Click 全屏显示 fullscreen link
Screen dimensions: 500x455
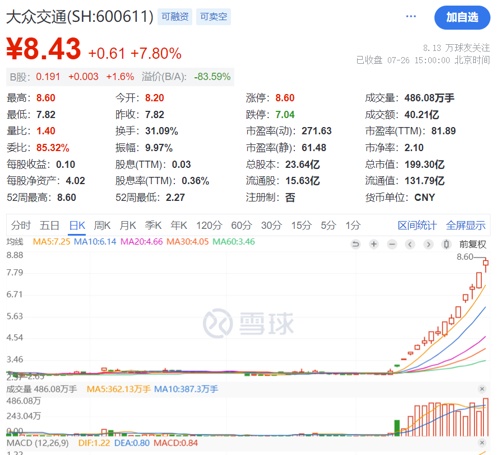466,225
